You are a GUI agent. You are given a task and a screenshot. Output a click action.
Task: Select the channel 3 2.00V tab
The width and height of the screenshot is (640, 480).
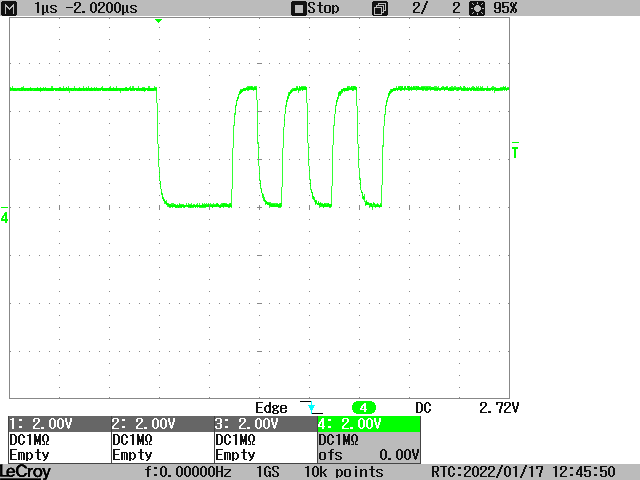tap(265, 424)
